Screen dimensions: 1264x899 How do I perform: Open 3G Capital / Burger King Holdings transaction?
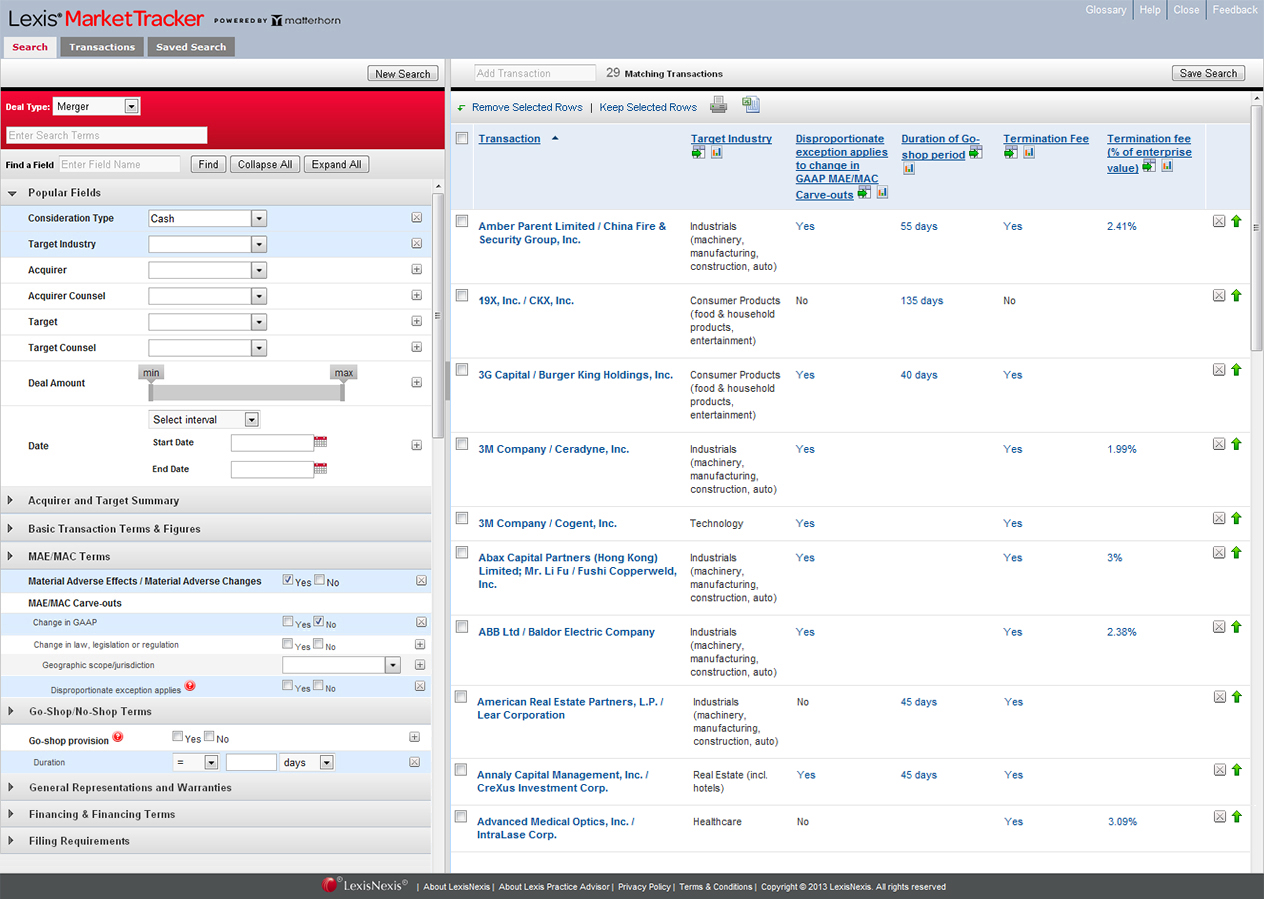click(576, 375)
